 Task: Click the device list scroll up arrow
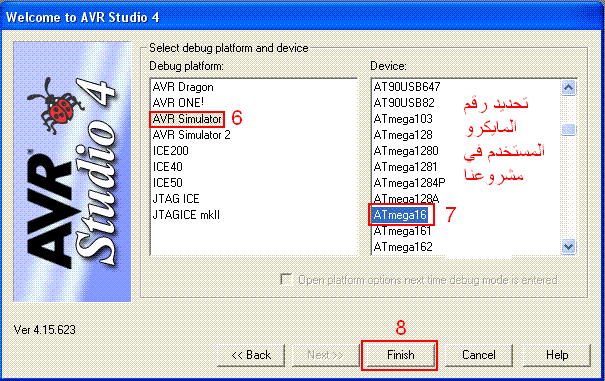pos(568,88)
